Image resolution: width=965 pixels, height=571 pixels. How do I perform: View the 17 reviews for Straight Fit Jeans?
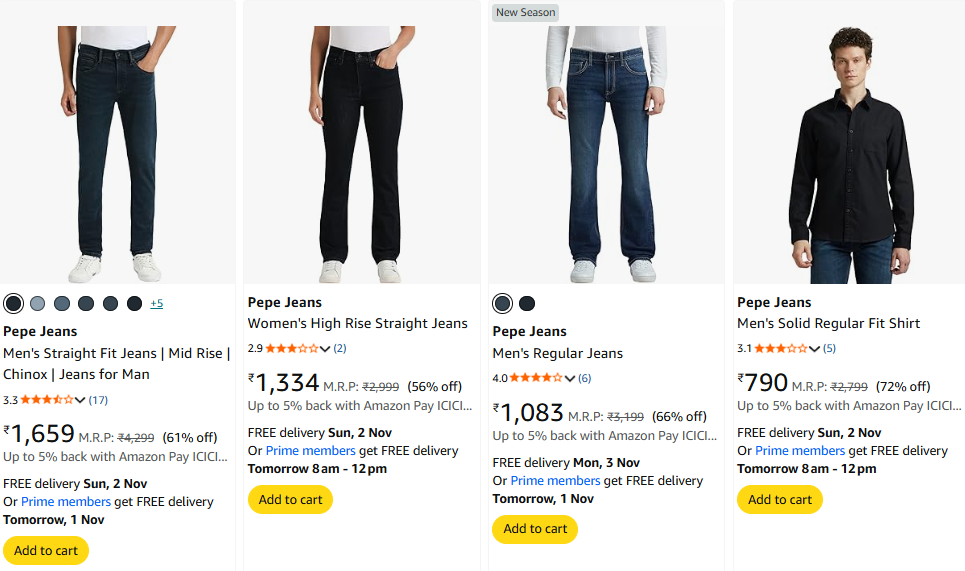coord(98,400)
